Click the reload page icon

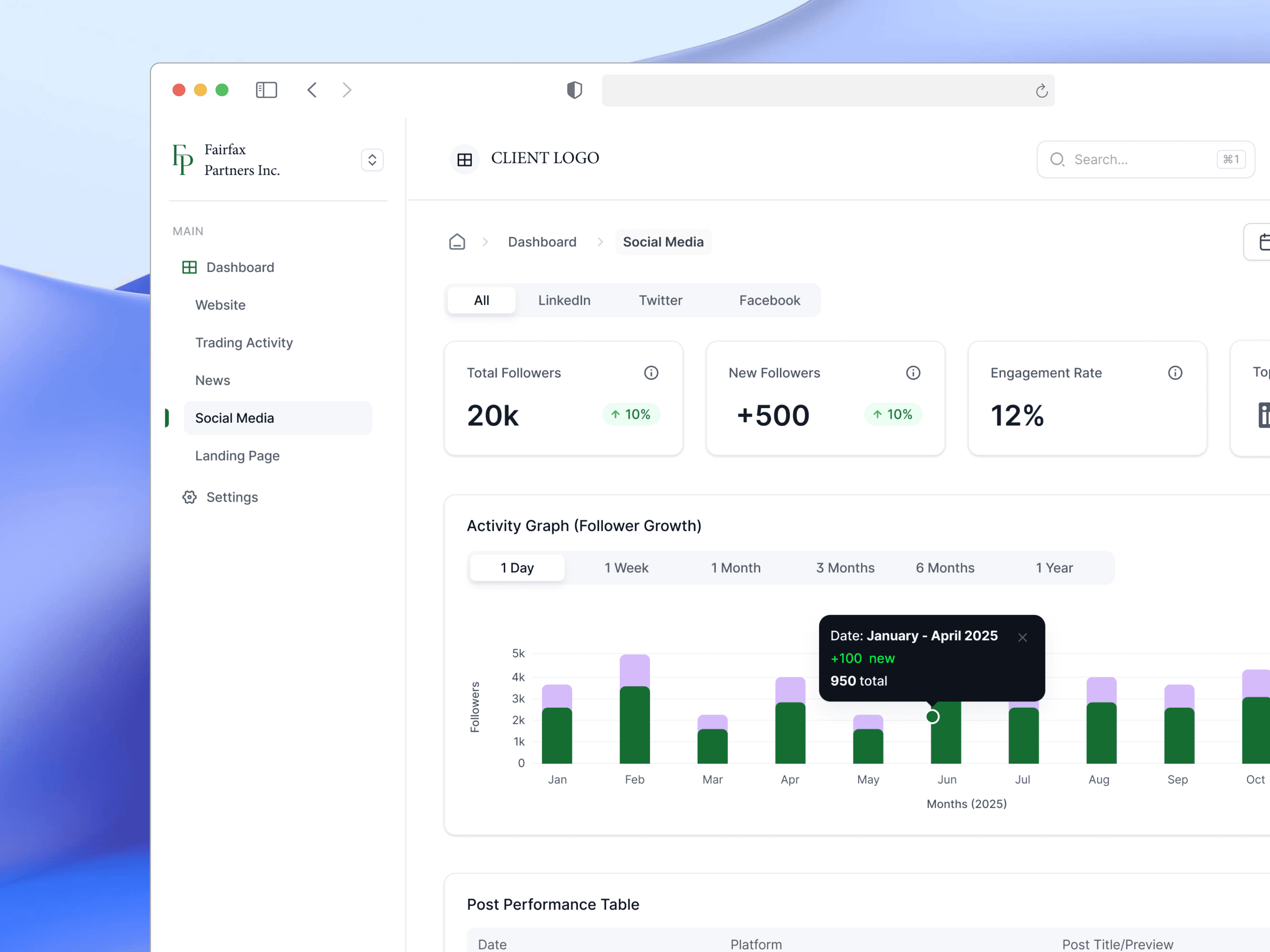[1041, 91]
